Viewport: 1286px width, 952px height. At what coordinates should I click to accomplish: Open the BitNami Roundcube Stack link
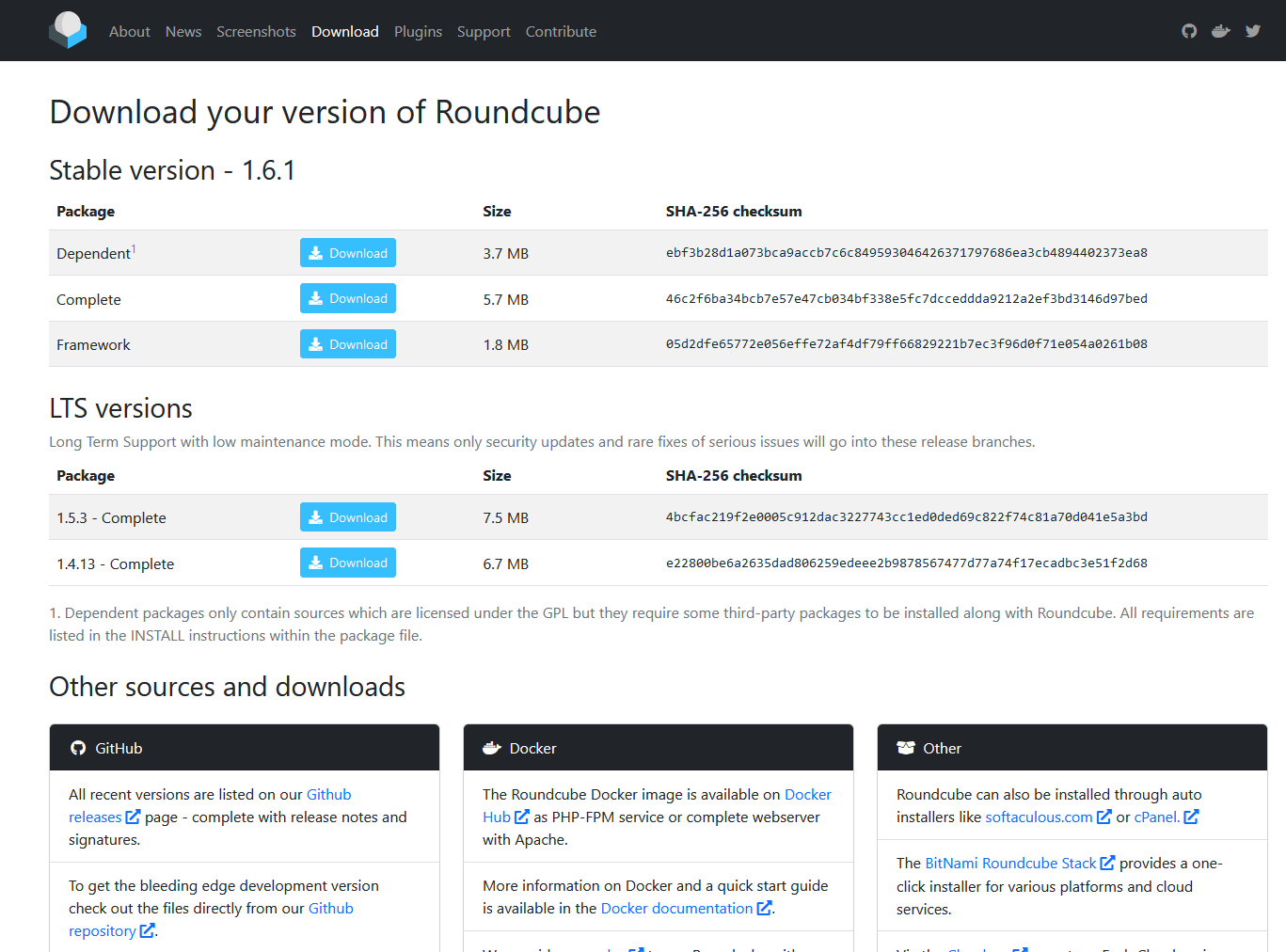1010,863
